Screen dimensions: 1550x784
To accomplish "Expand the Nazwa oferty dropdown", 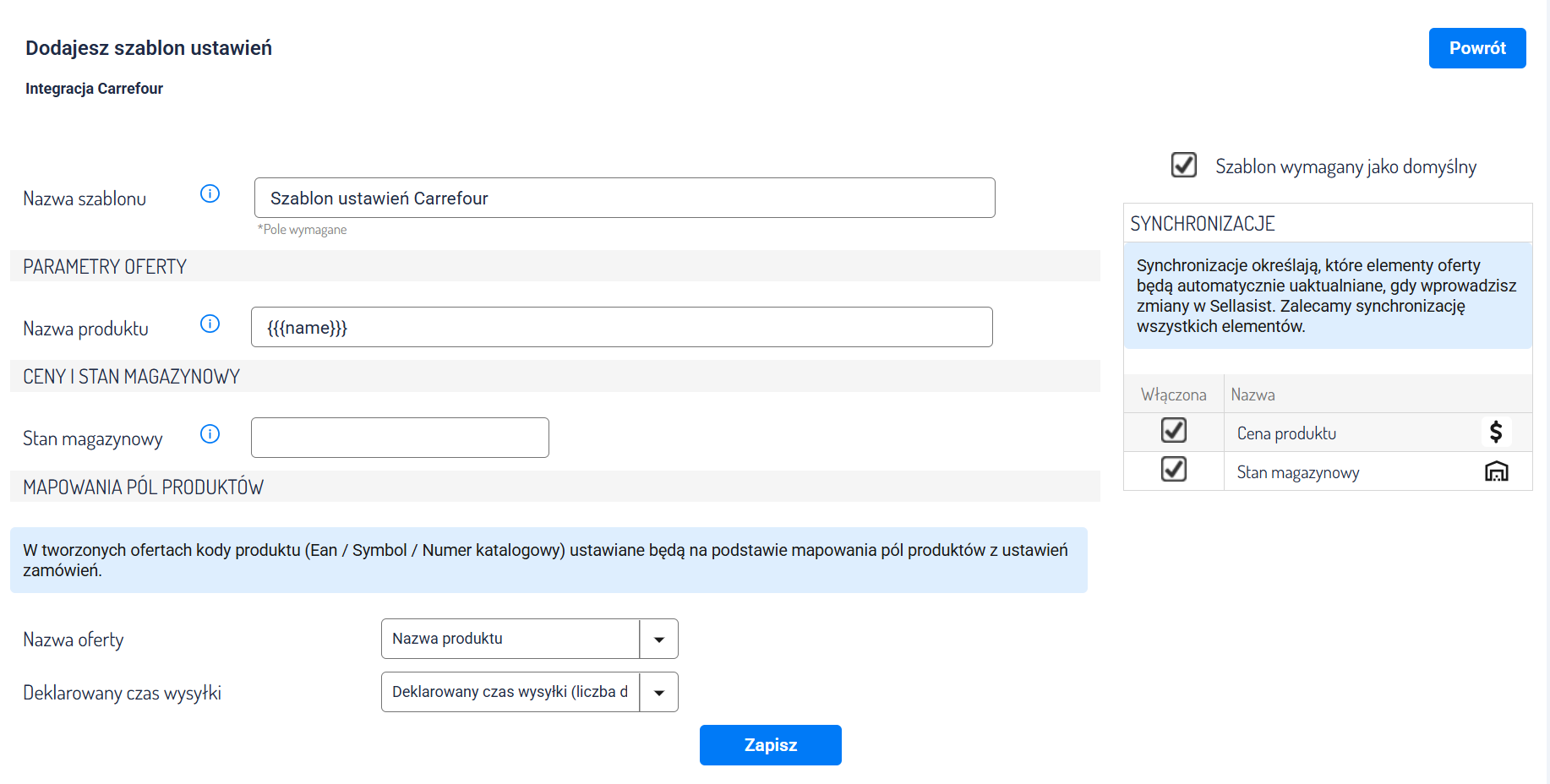I will tap(658, 640).
